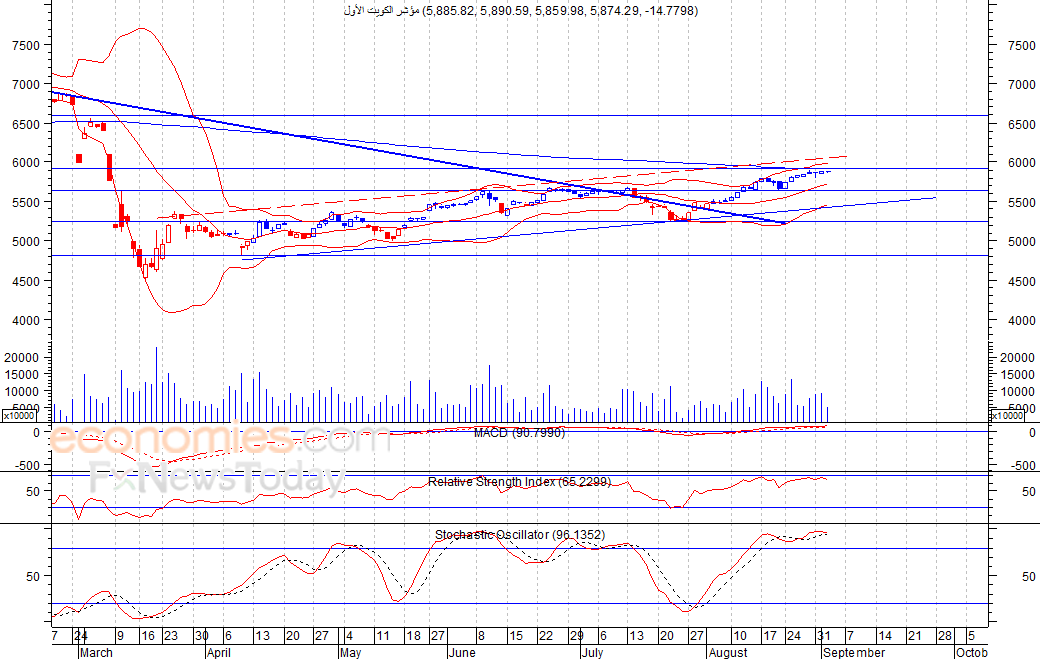Open the economies.com watermark link

[x=219, y=439]
